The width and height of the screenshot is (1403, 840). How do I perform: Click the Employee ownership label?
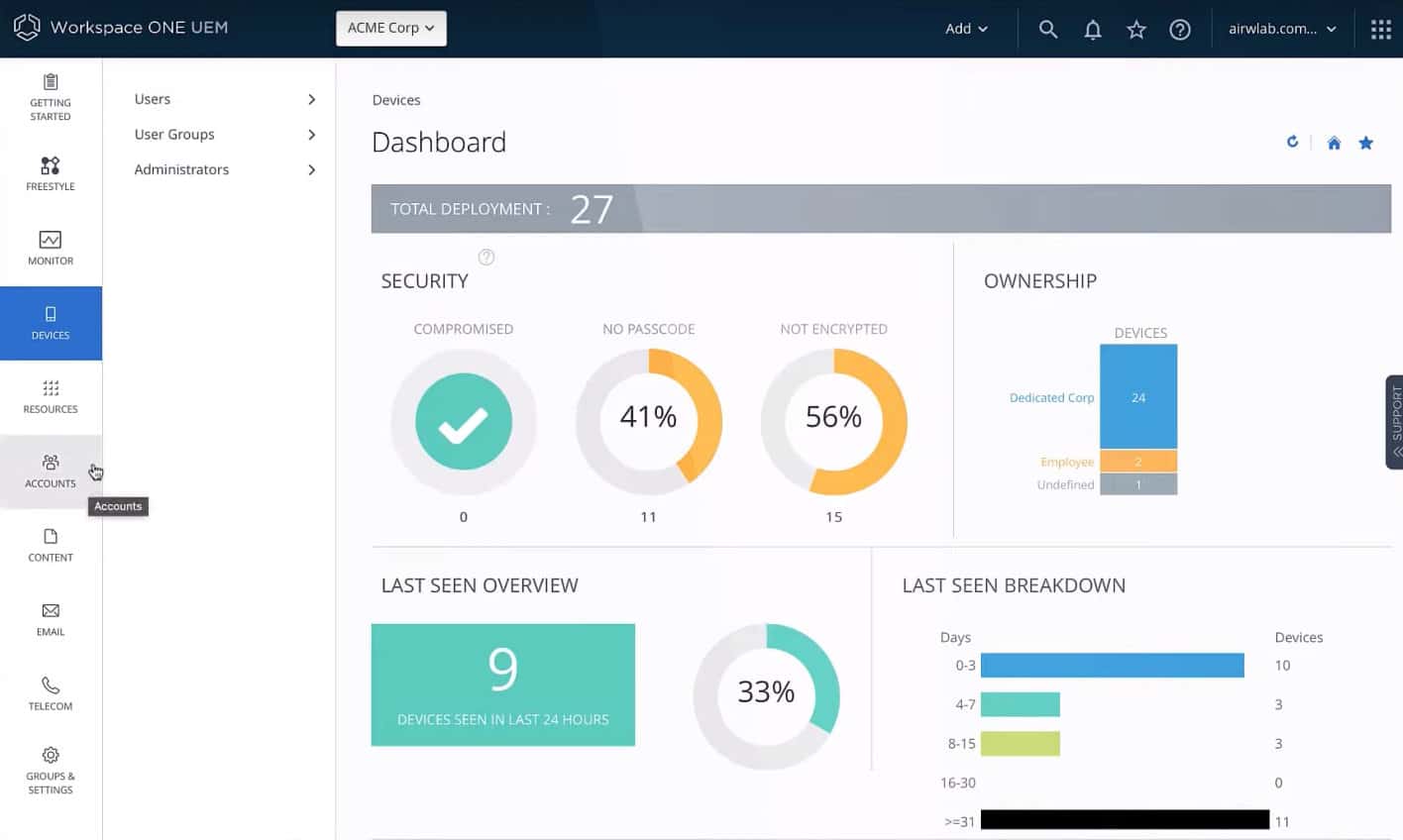coord(1067,463)
